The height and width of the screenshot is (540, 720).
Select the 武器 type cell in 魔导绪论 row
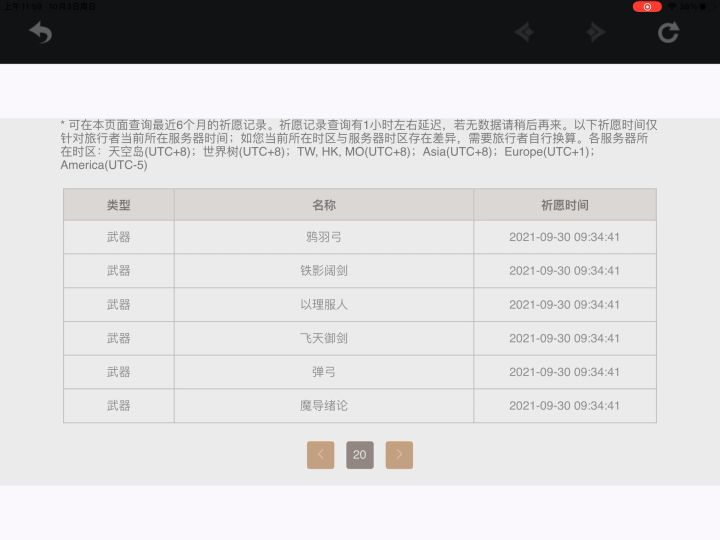118,405
